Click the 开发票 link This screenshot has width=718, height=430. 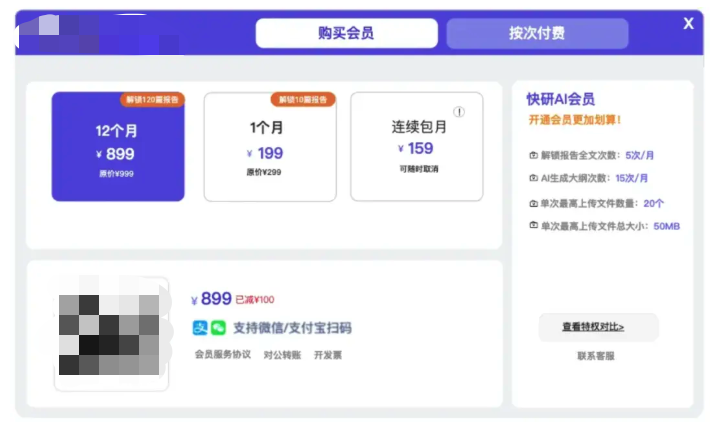coord(328,355)
